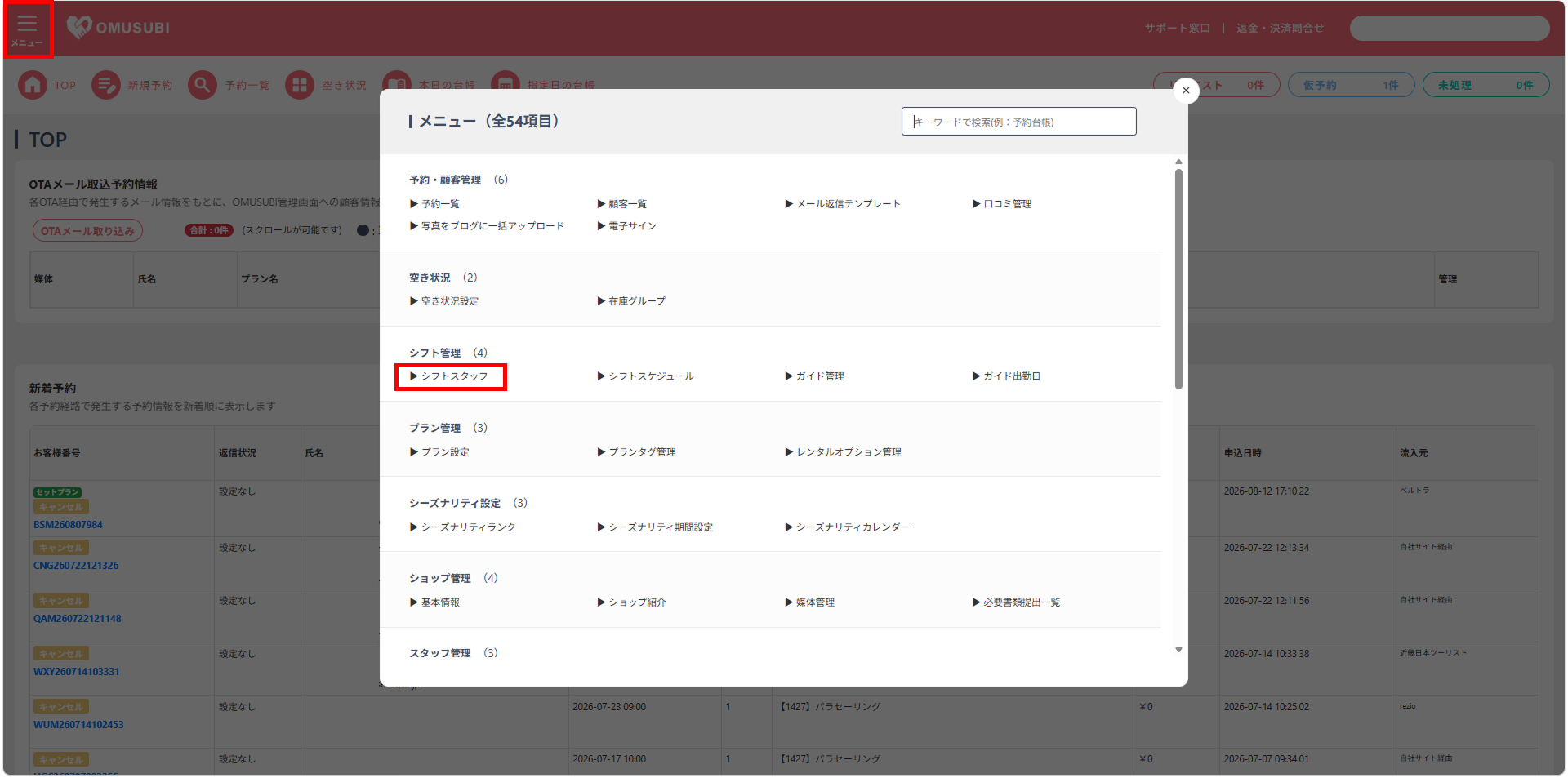Click the 空き状況 (2) section heading
The image size is (1568, 778).
443,278
